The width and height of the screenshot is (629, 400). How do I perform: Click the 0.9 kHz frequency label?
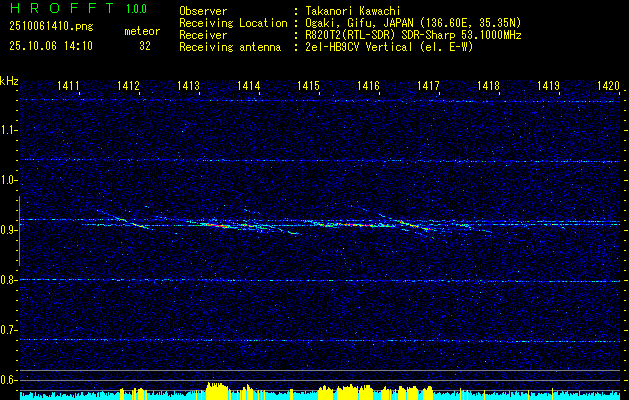tap(9, 230)
